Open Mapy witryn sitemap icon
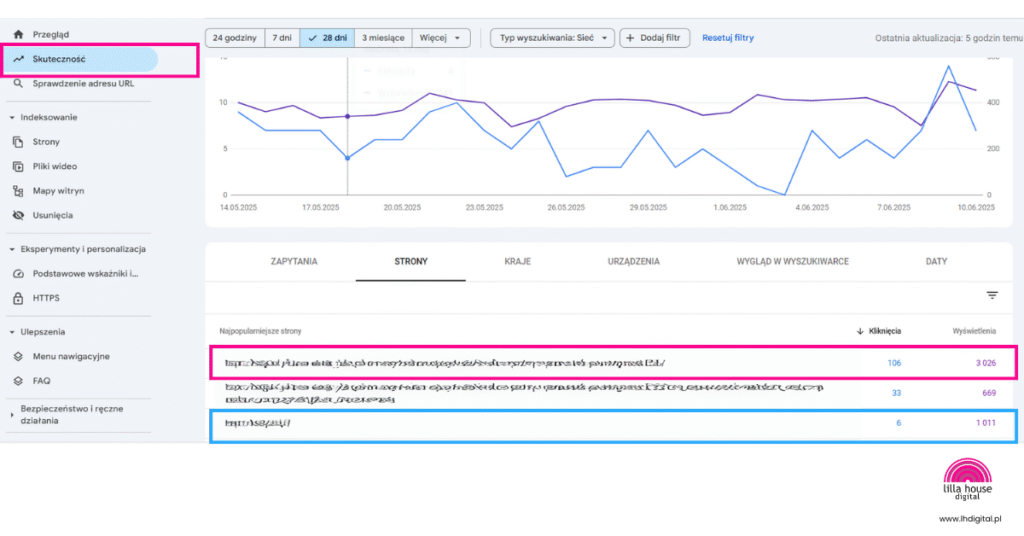 (x=18, y=191)
